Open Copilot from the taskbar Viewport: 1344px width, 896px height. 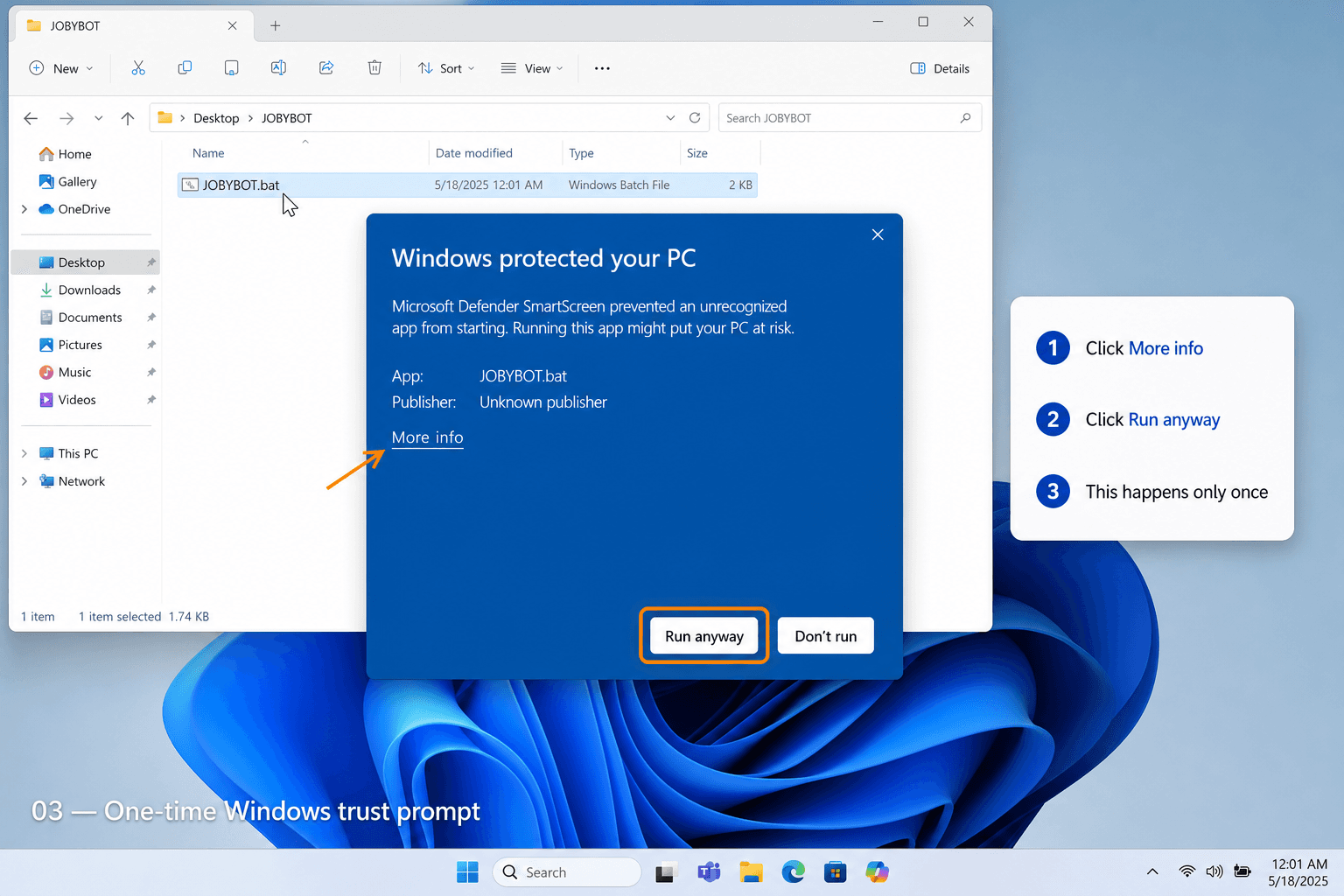click(877, 872)
